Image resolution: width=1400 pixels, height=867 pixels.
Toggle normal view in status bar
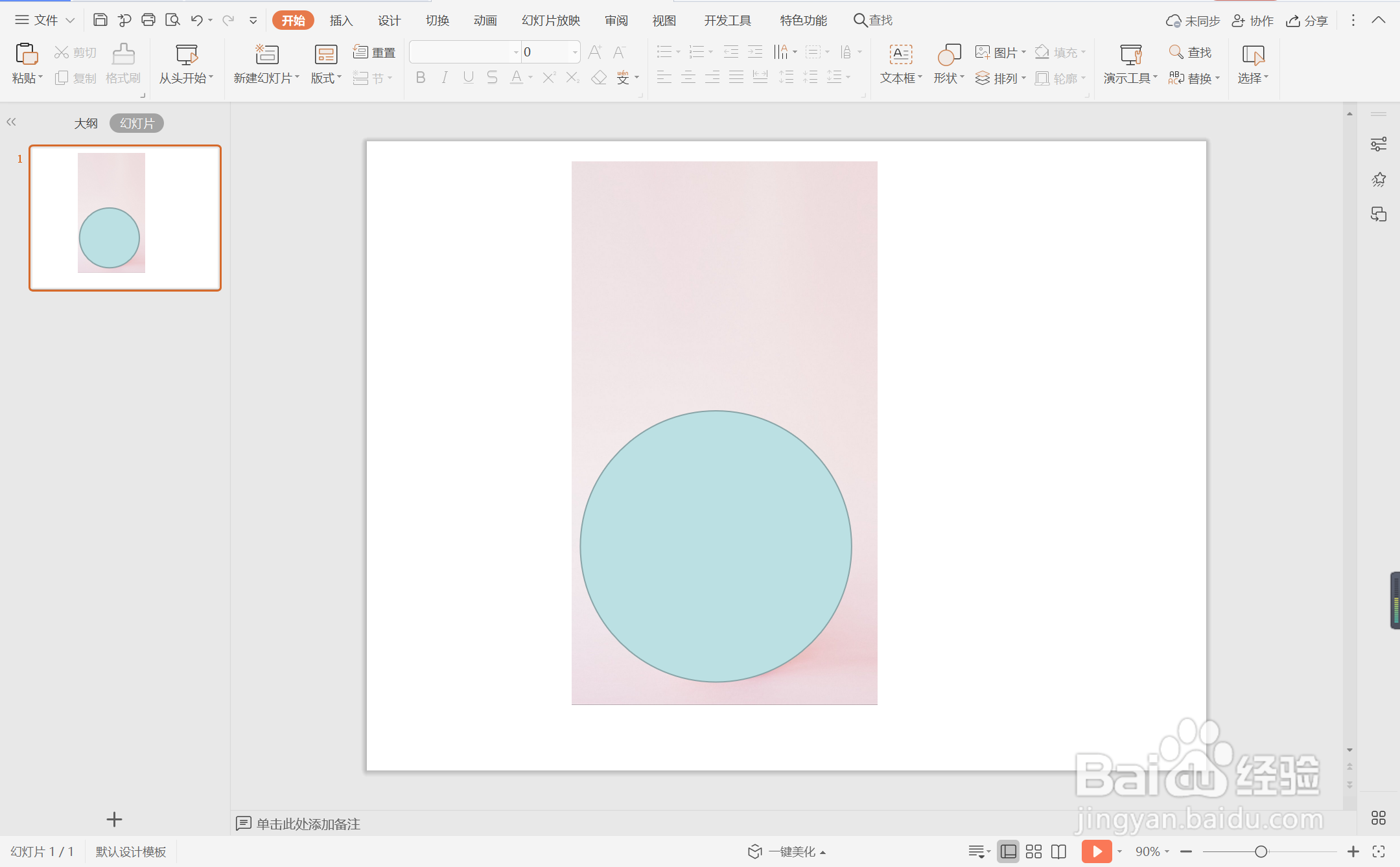pos(1008,851)
